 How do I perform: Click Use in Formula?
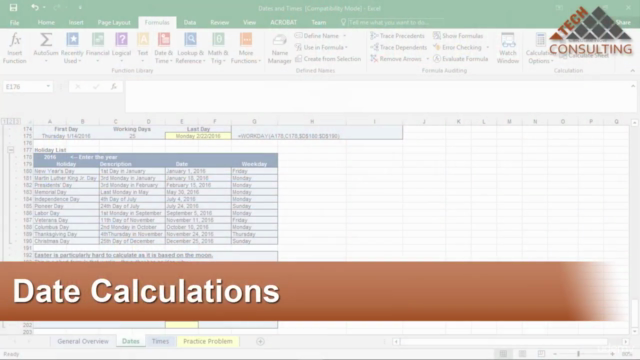coord(321,47)
